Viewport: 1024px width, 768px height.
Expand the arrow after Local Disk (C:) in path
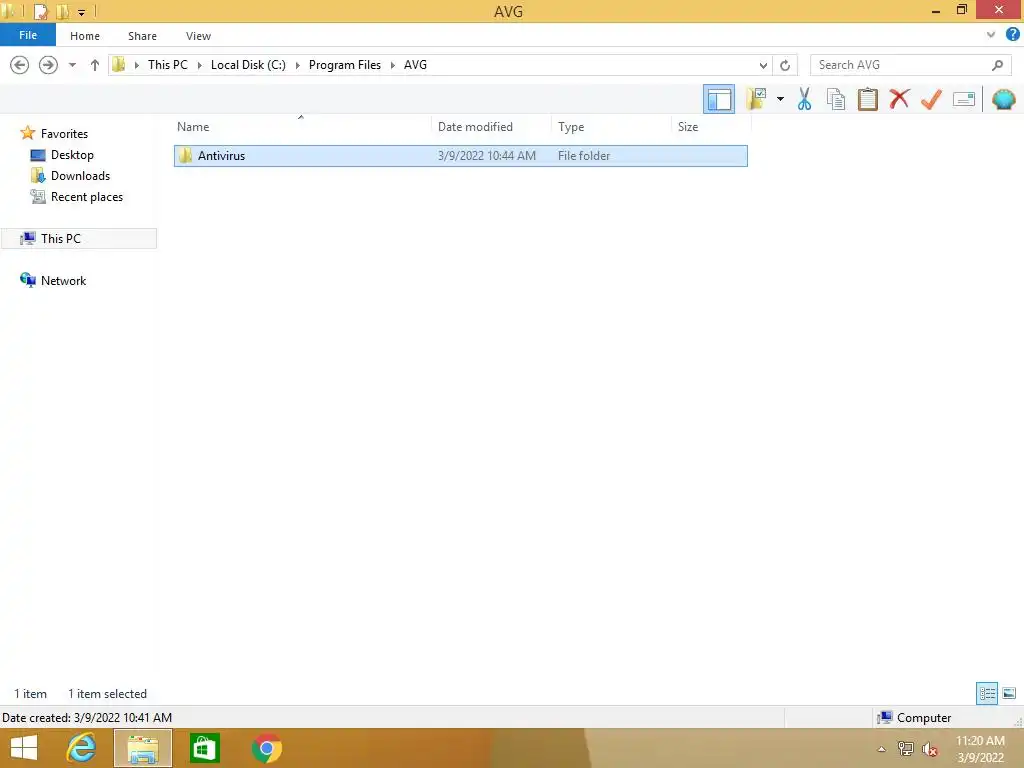click(298, 65)
